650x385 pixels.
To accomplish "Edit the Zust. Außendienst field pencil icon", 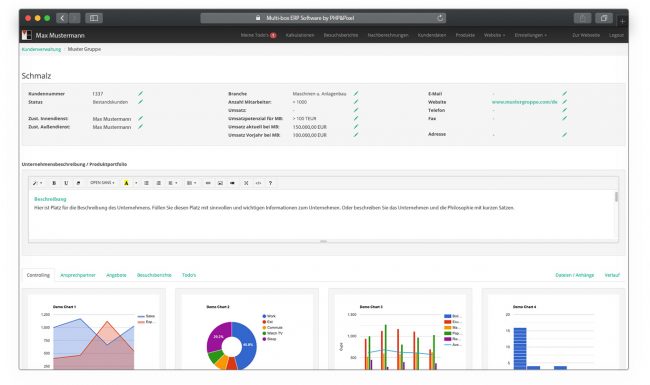I will point(141,127).
